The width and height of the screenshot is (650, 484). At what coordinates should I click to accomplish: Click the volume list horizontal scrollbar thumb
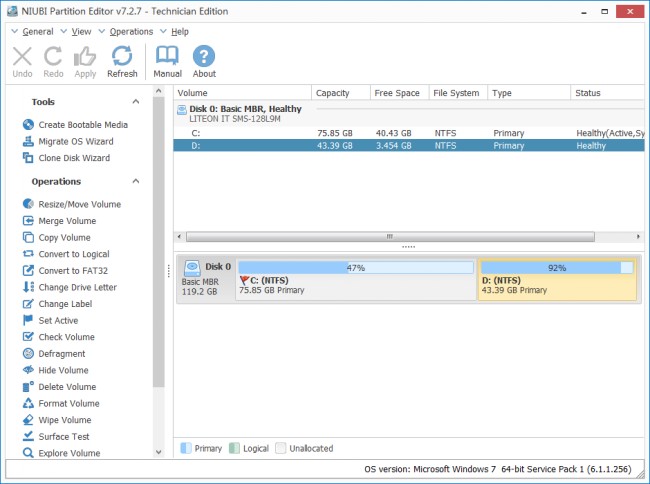point(390,237)
